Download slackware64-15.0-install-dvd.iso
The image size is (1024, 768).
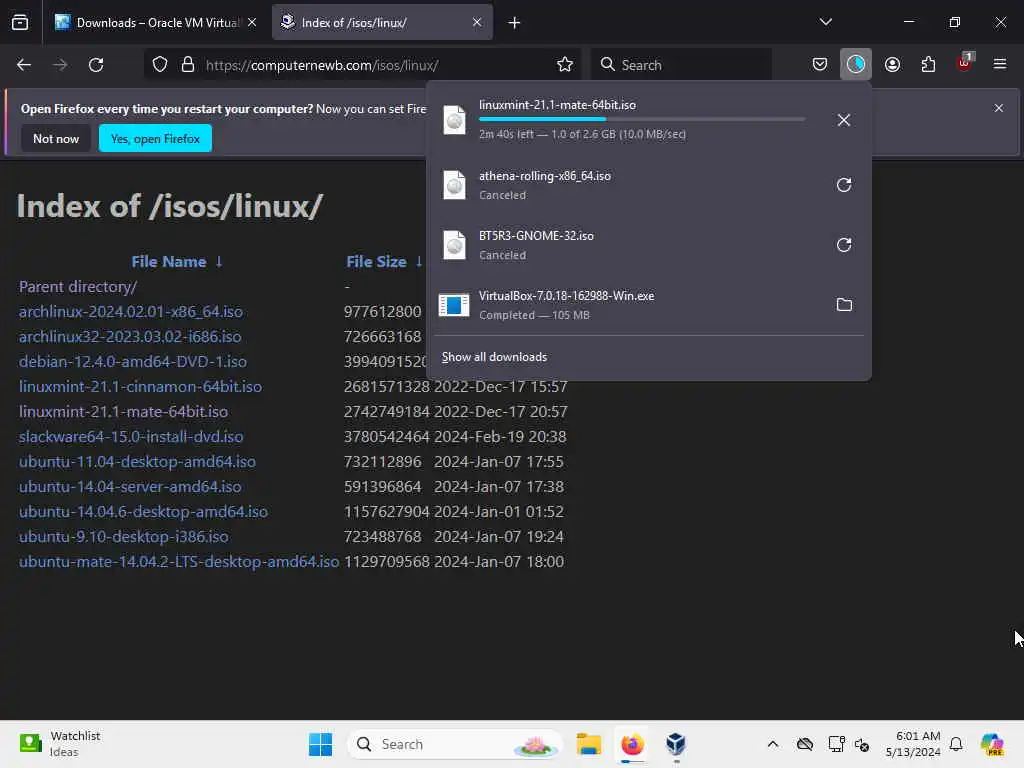click(x=131, y=436)
